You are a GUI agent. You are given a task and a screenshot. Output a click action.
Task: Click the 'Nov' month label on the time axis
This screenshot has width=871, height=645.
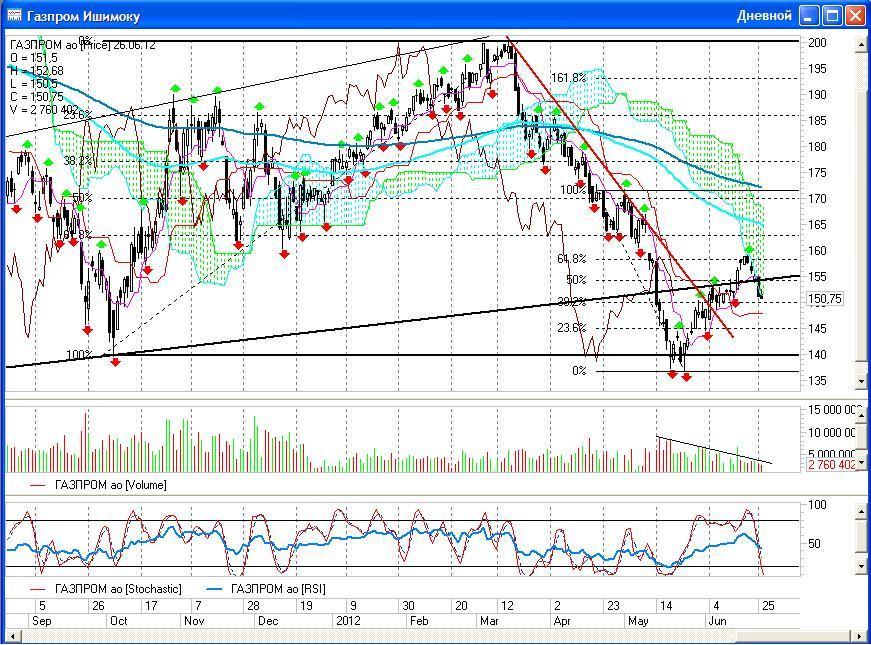click(x=194, y=621)
